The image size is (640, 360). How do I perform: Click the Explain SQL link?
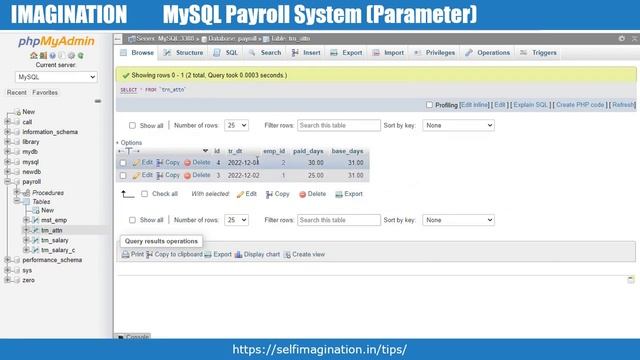click(x=530, y=105)
